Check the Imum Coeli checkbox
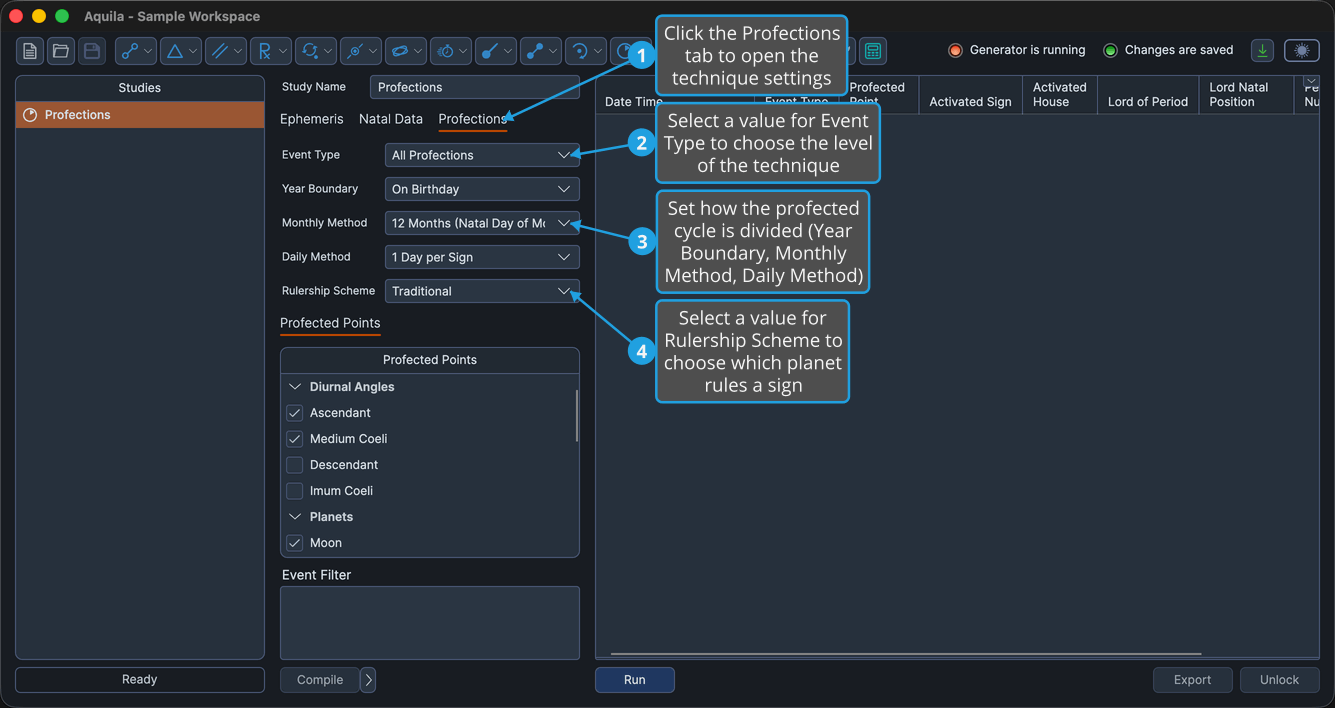1335x708 pixels. (294, 491)
